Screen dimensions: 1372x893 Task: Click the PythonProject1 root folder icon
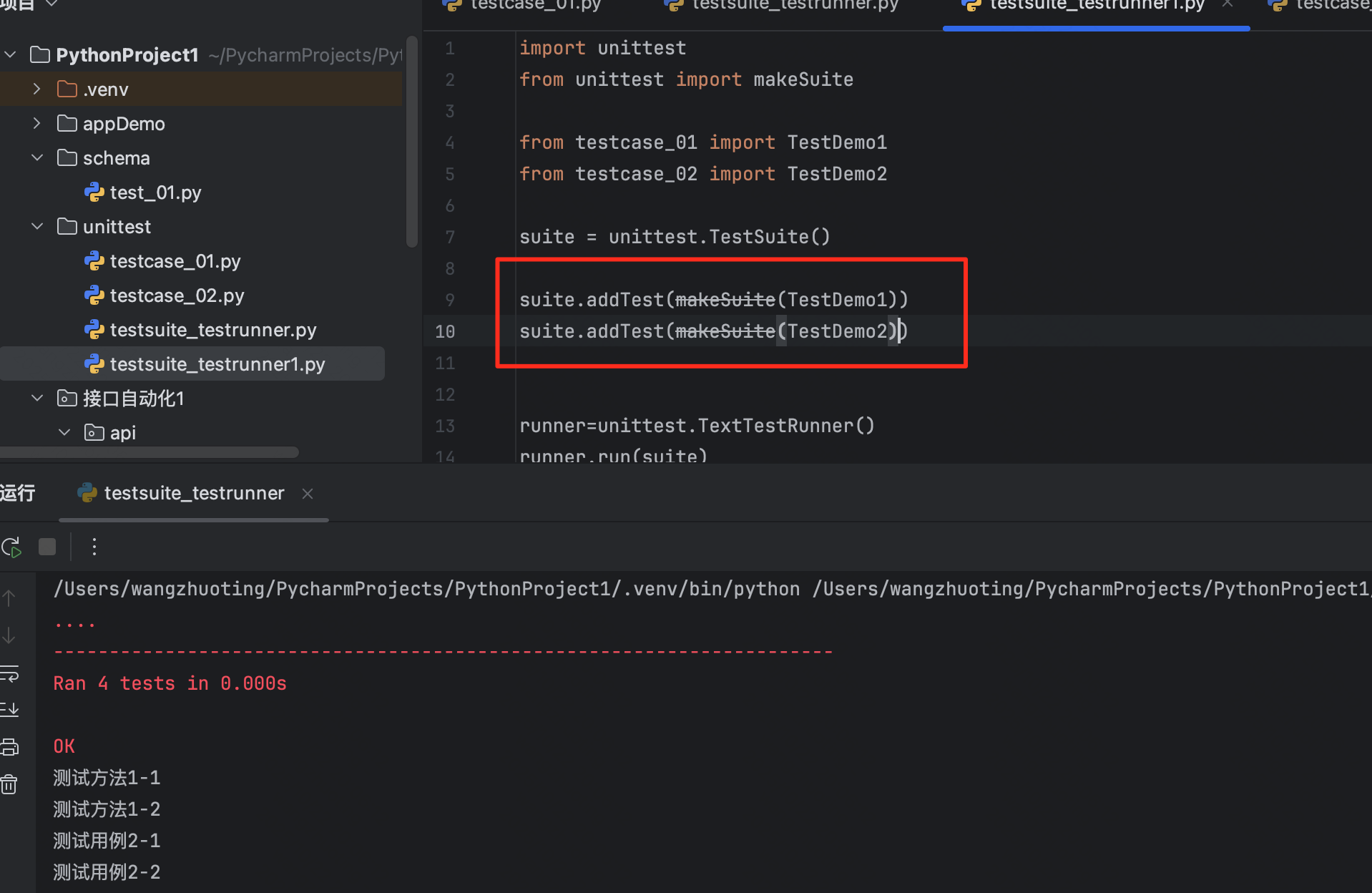[40, 55]
